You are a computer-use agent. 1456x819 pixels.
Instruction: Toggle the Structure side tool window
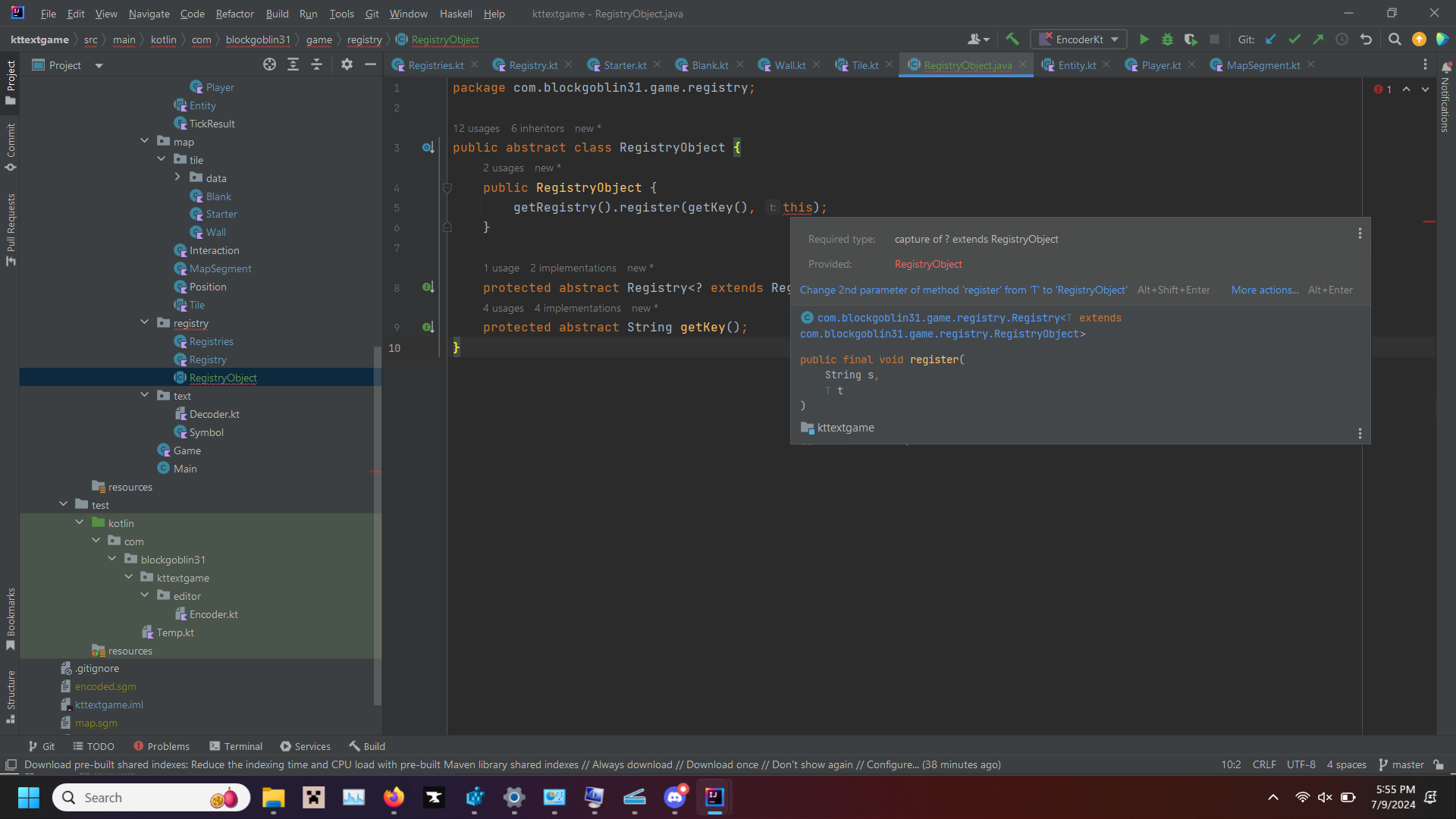11,696
